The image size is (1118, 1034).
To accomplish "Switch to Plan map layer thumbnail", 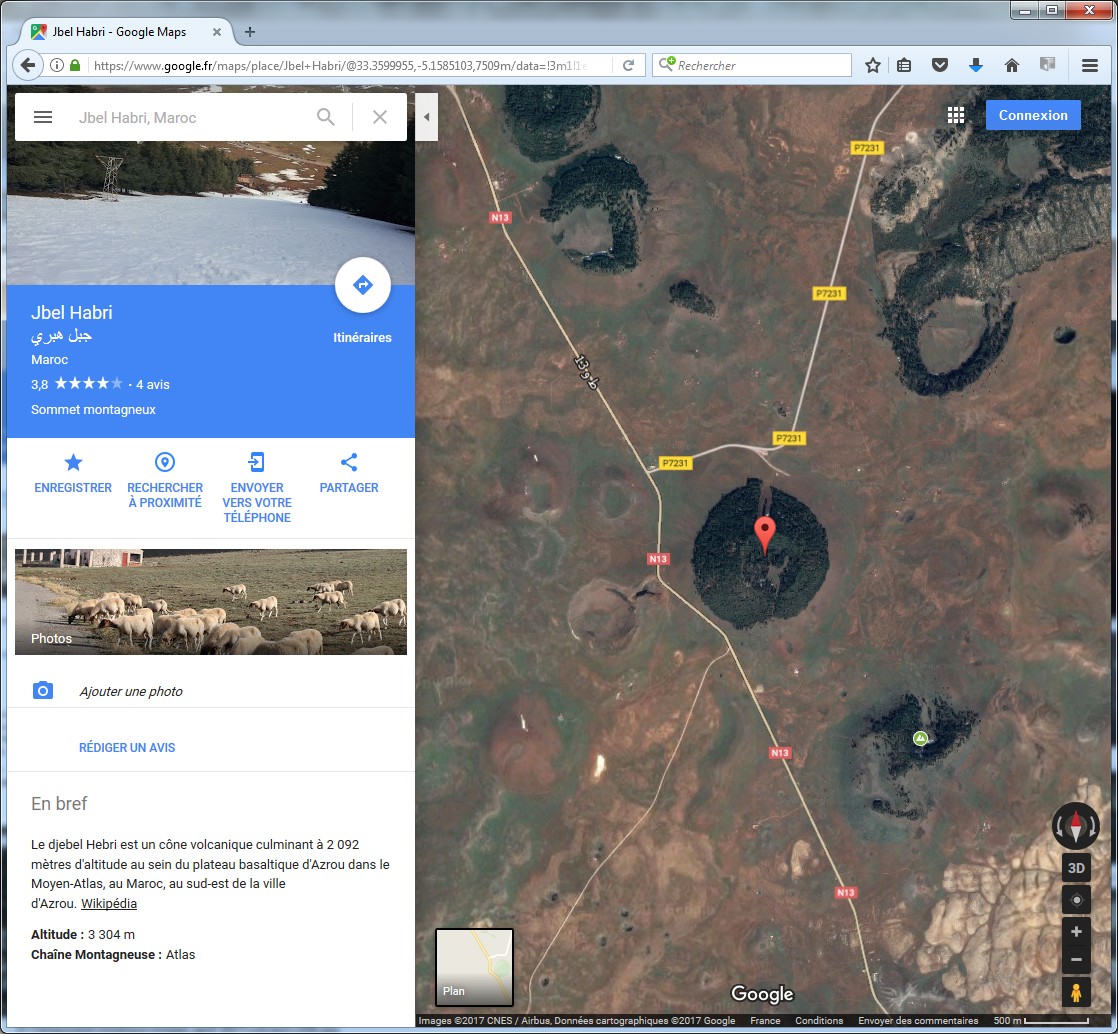I will tap(474, 967).
